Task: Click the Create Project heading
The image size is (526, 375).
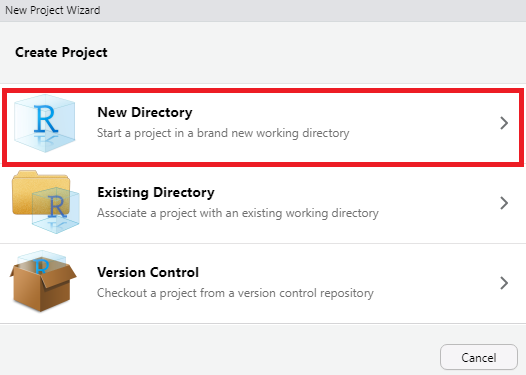Action: 61,53
